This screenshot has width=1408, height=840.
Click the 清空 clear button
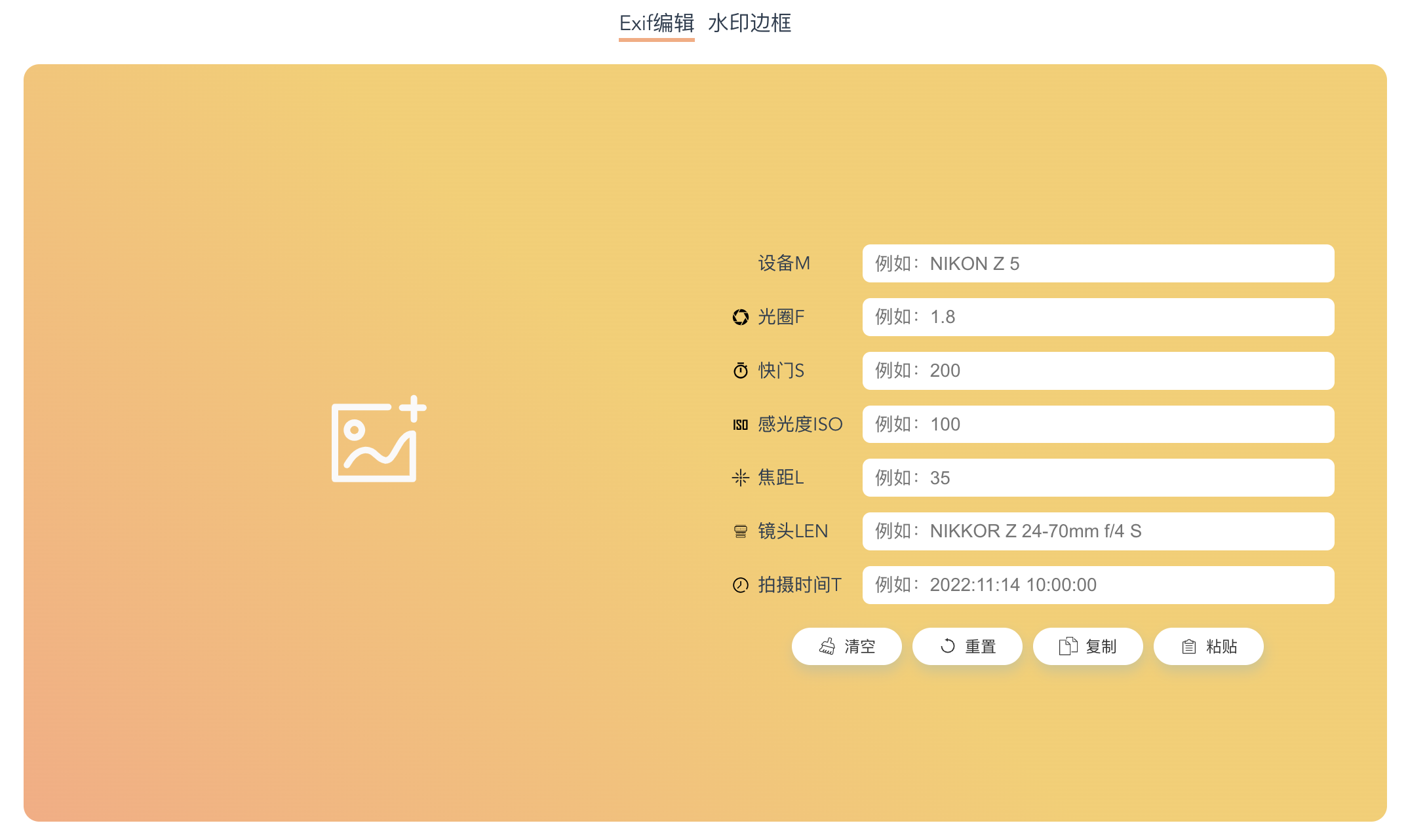point(847,647)
